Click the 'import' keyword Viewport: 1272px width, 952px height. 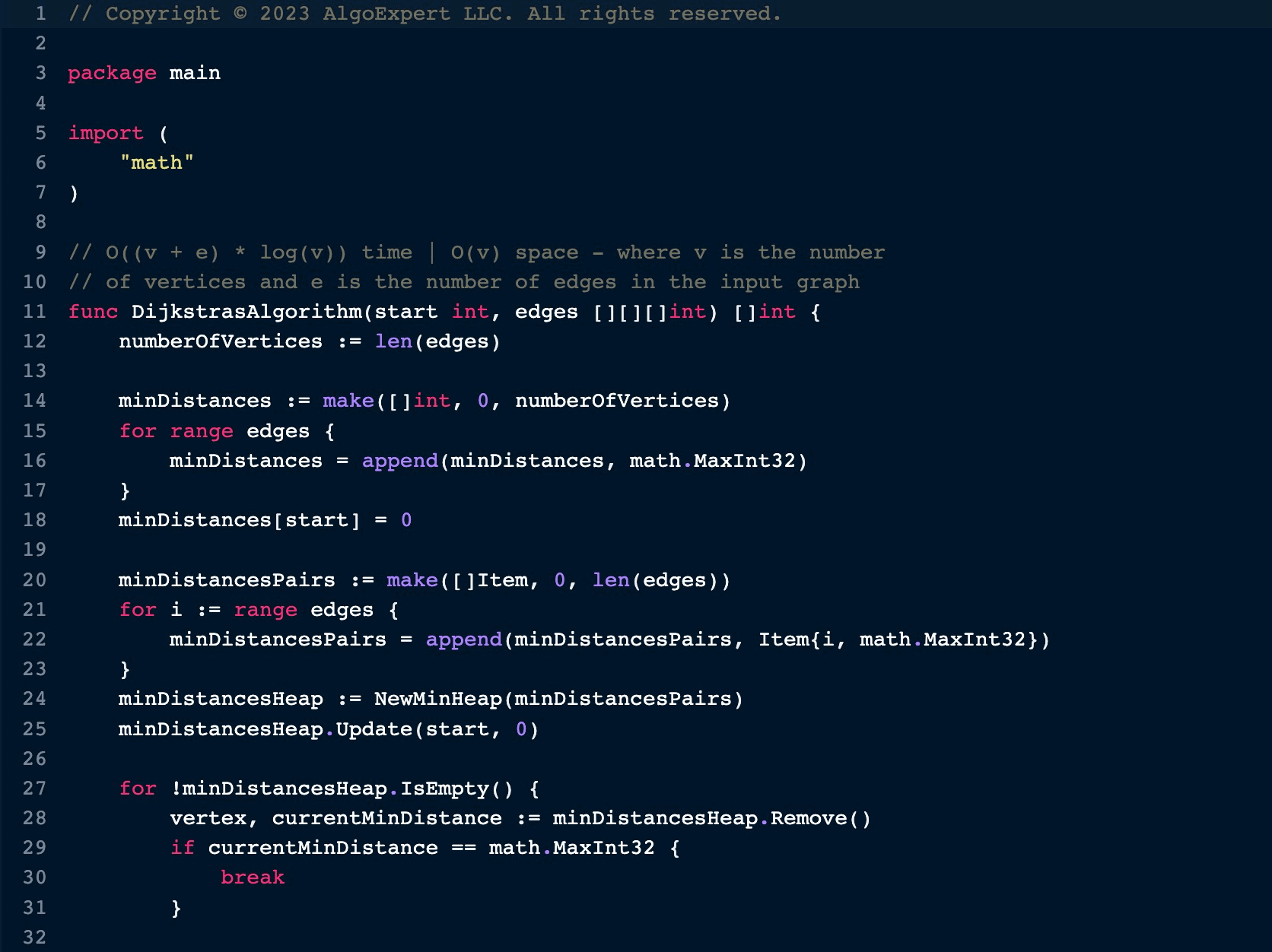click(x=106, y=133)
